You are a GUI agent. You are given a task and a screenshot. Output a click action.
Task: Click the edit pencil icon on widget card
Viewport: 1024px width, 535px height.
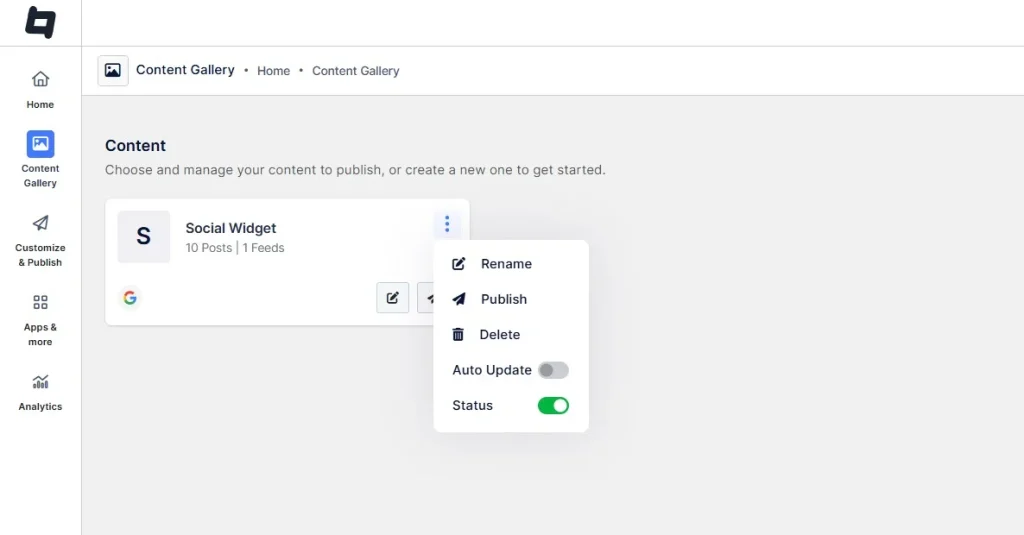(392, 298)
